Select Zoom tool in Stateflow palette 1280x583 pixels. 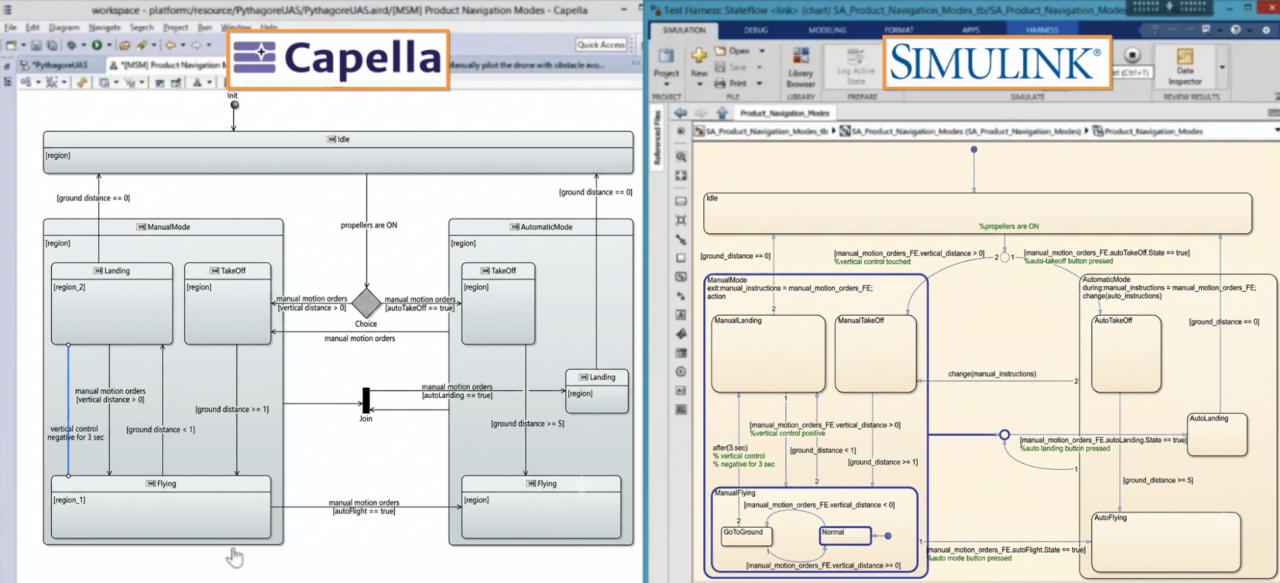click(x=681, y=157)
